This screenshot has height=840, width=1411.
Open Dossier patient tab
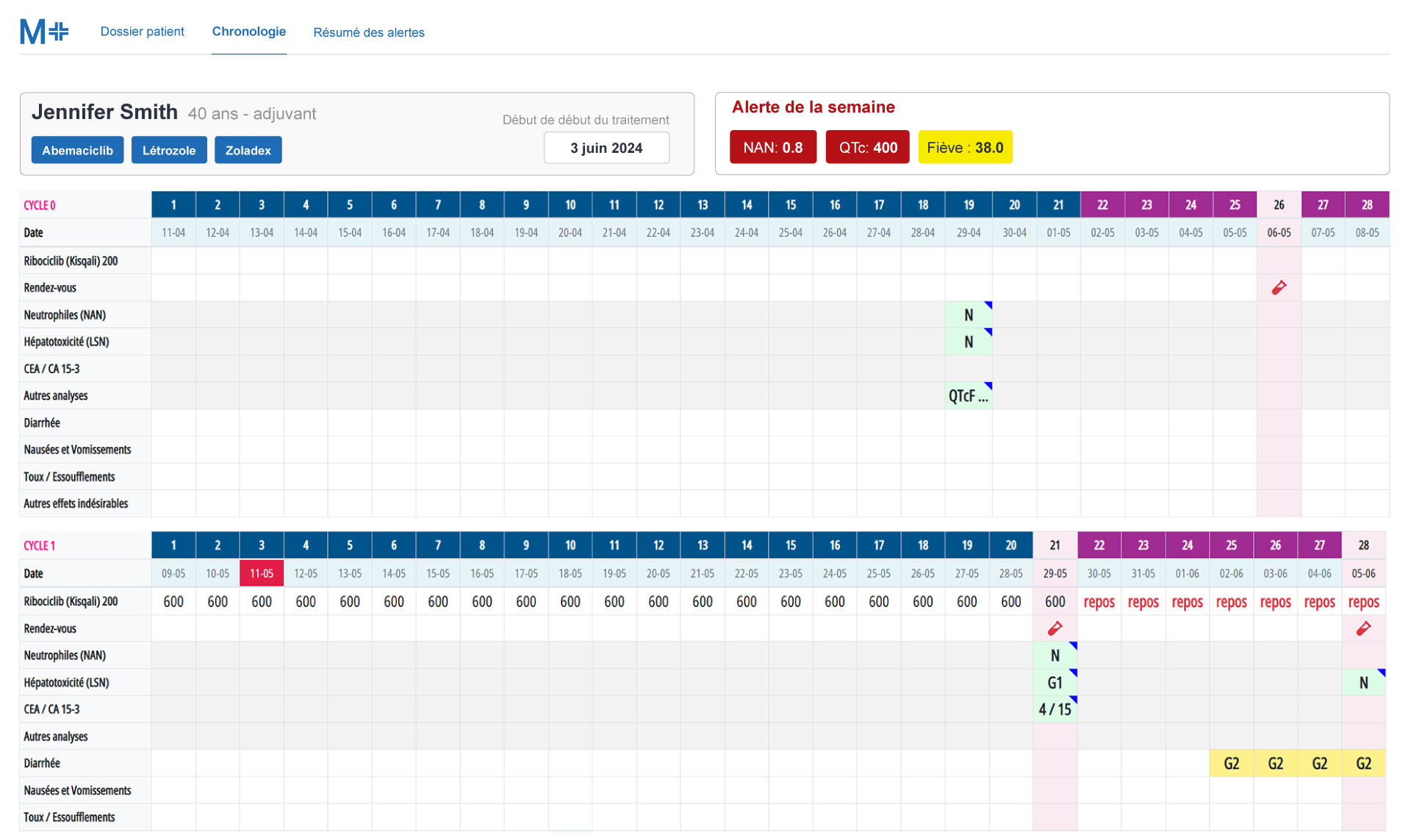click(x=142, y=32)
